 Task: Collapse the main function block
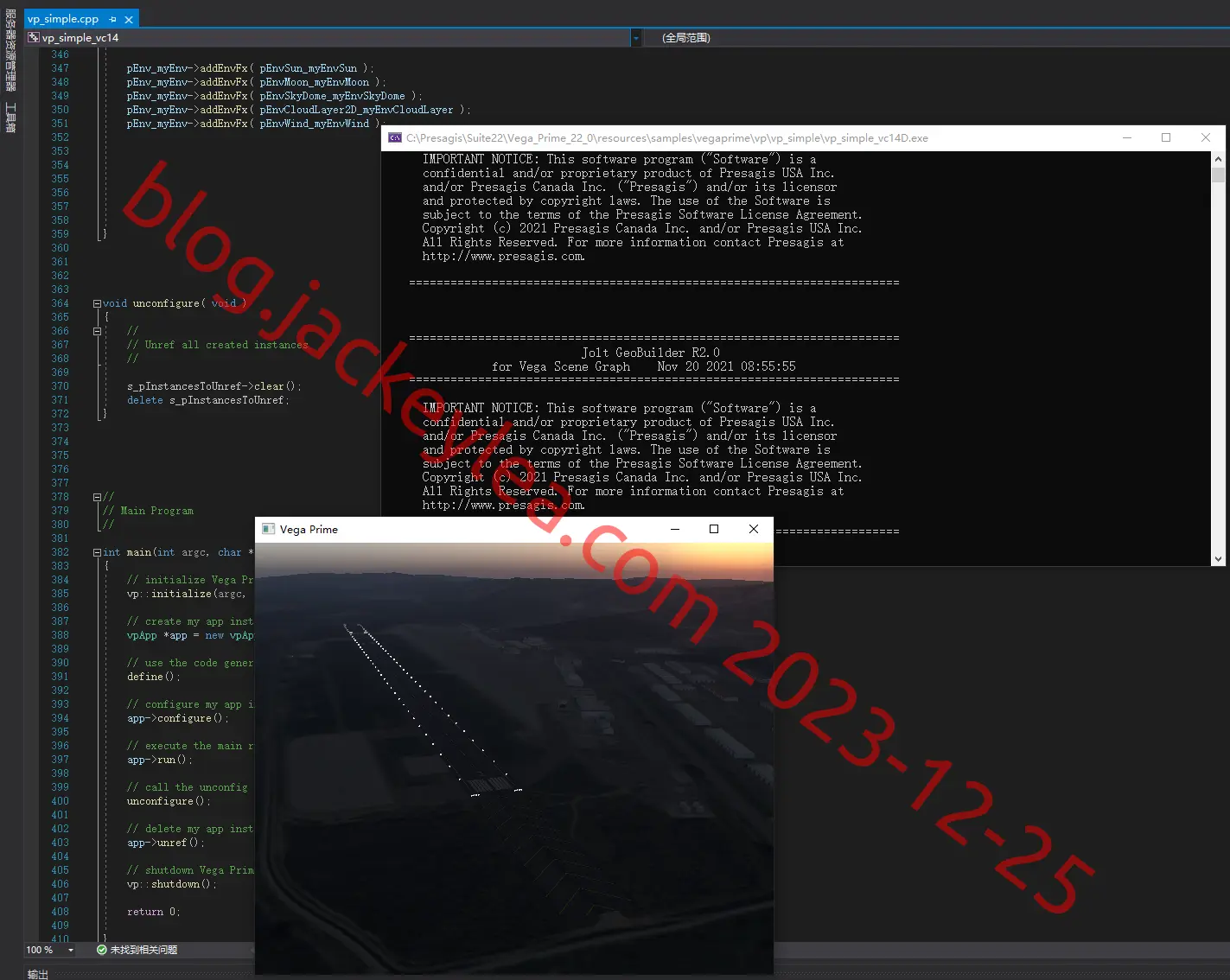coord(97,552)
